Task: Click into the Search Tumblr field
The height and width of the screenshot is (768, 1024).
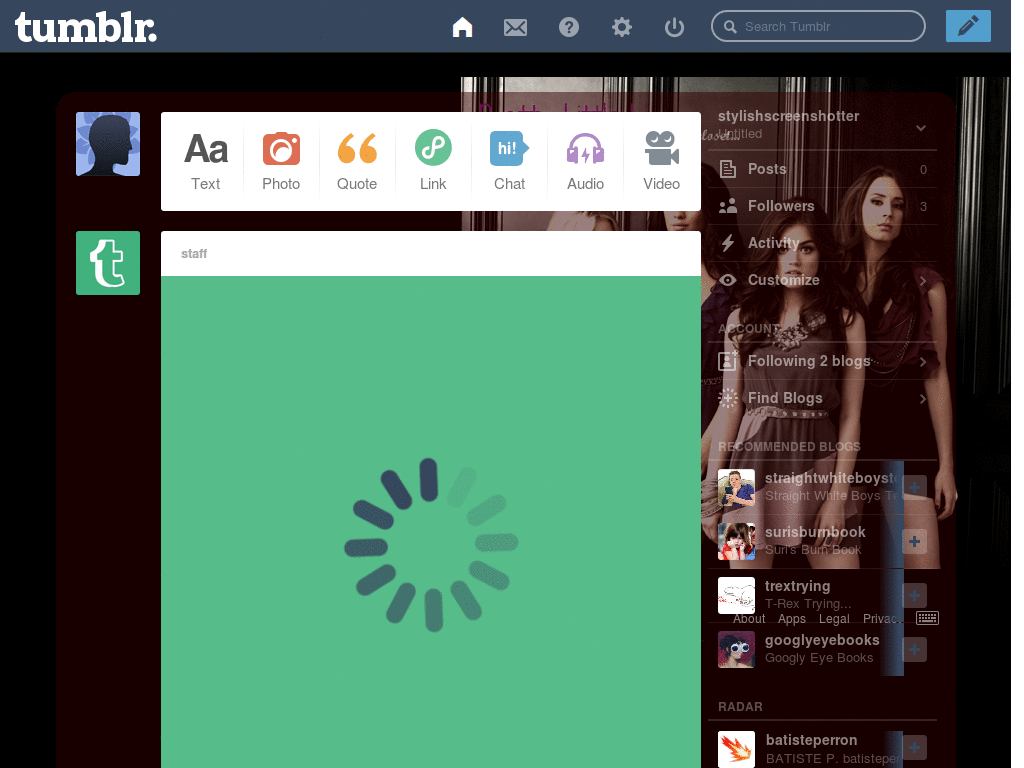Action: click(x=818, y=26)
